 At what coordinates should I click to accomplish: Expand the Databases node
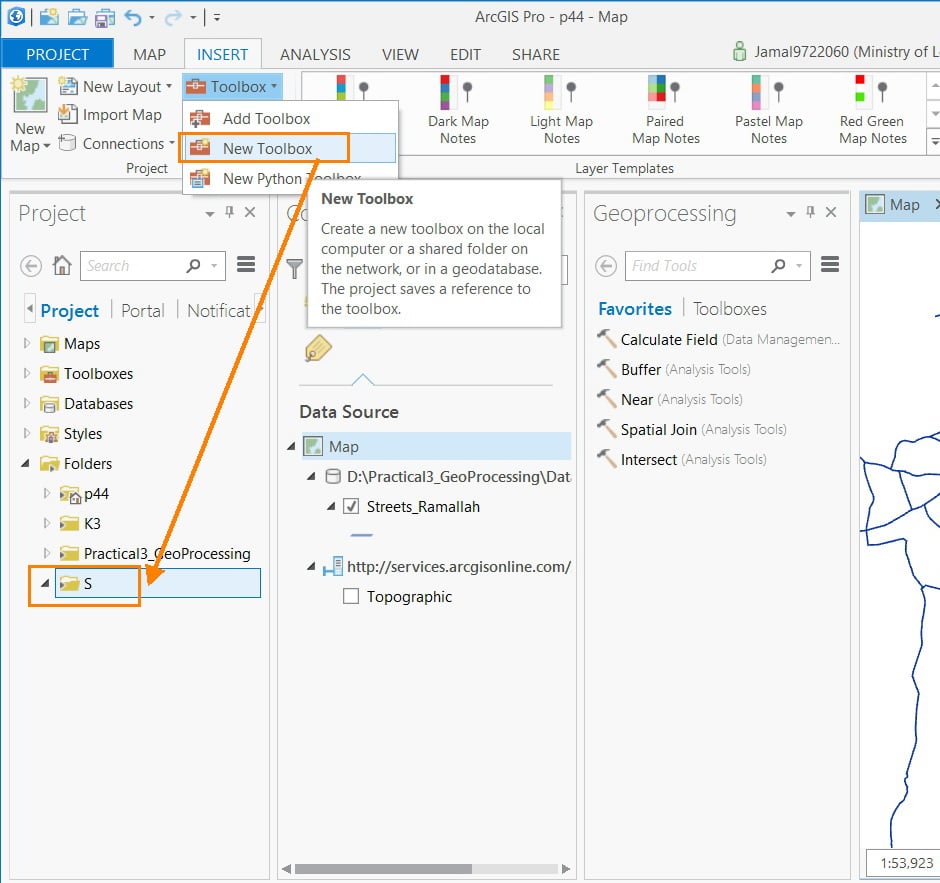(x=26, y=403)
